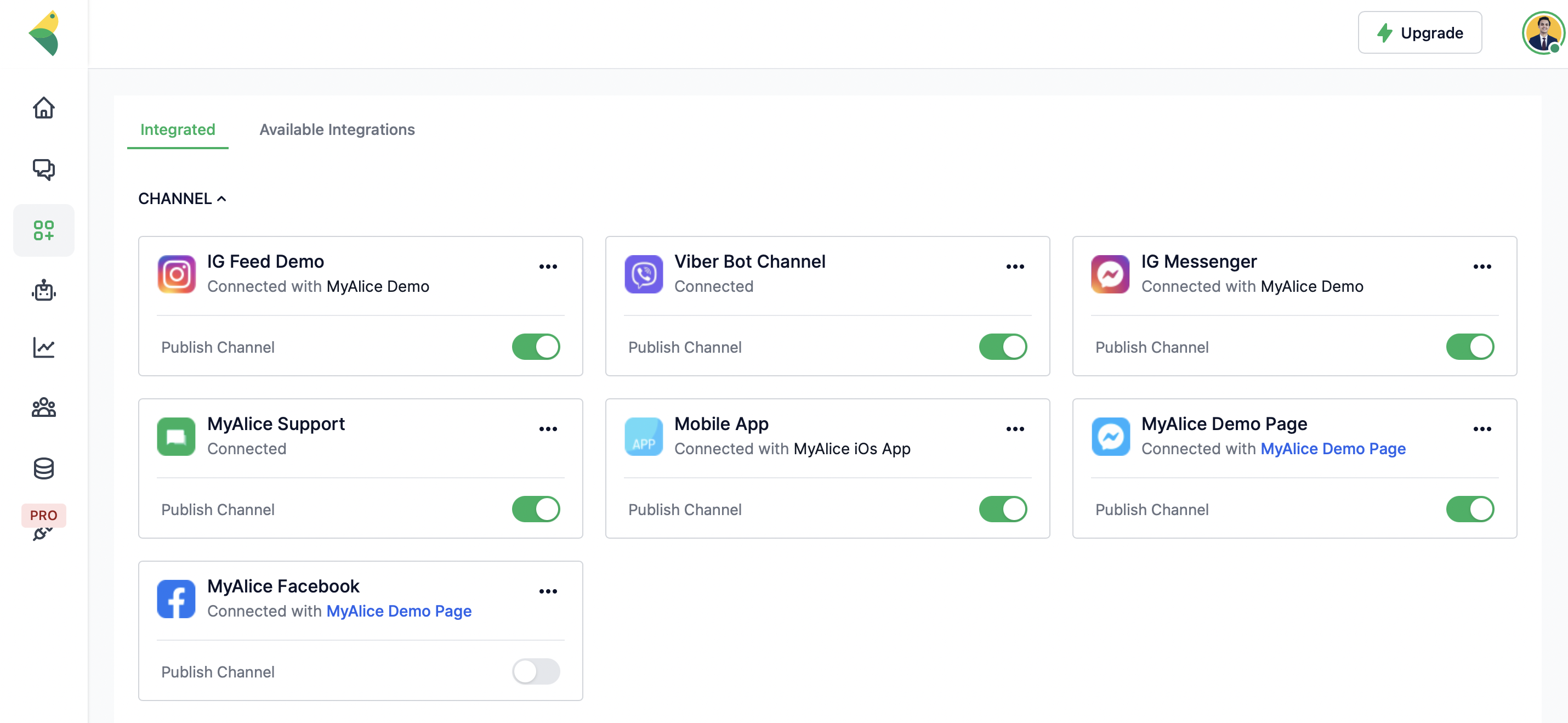Open the Audience people icon
Image resolution: width=1568 pixels, height=723 pixels.
point(44,408)
